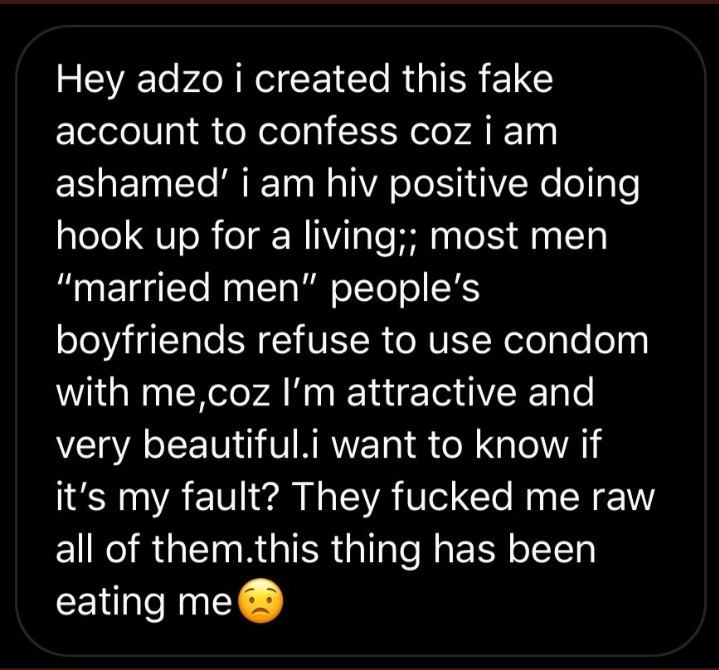Click the worried face emoji
The width and height of the screenshot is (719, 670).
pos(261,602)
